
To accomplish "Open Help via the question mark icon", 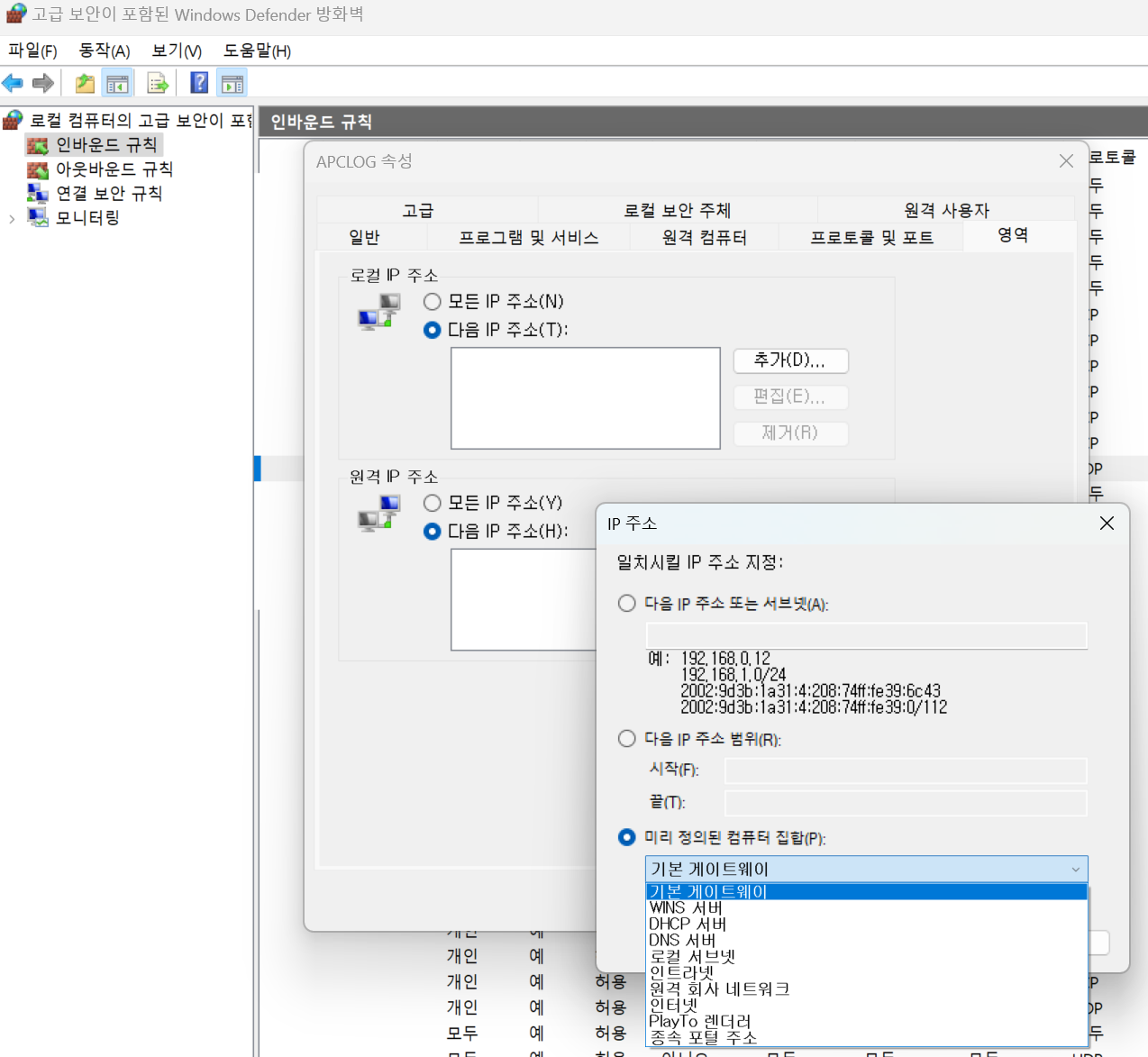I will tap(199, 84).
